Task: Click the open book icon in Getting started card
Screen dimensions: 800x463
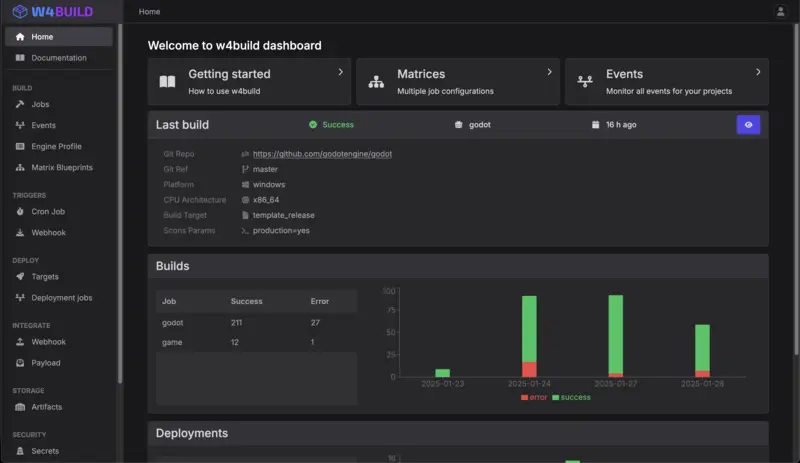Action: pos(167,82)
